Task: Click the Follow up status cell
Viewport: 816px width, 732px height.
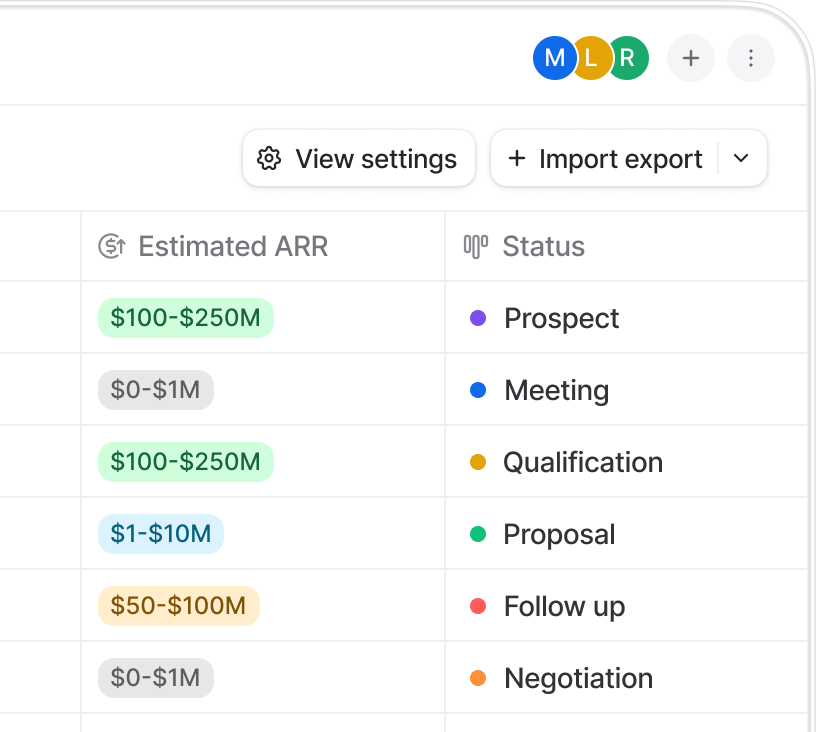Action: [x=564, y=606]
